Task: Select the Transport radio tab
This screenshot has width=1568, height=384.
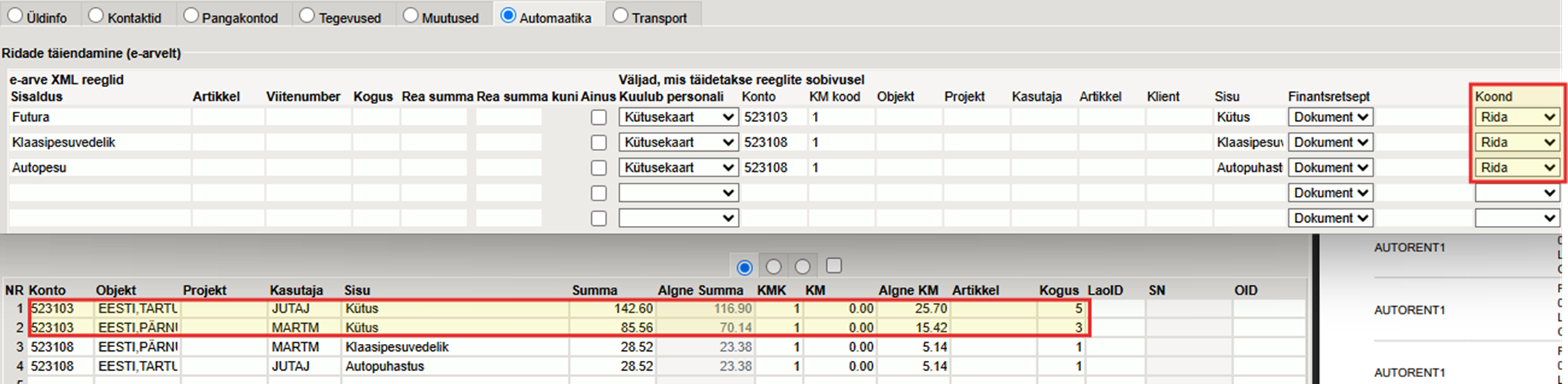Action: 620,16
